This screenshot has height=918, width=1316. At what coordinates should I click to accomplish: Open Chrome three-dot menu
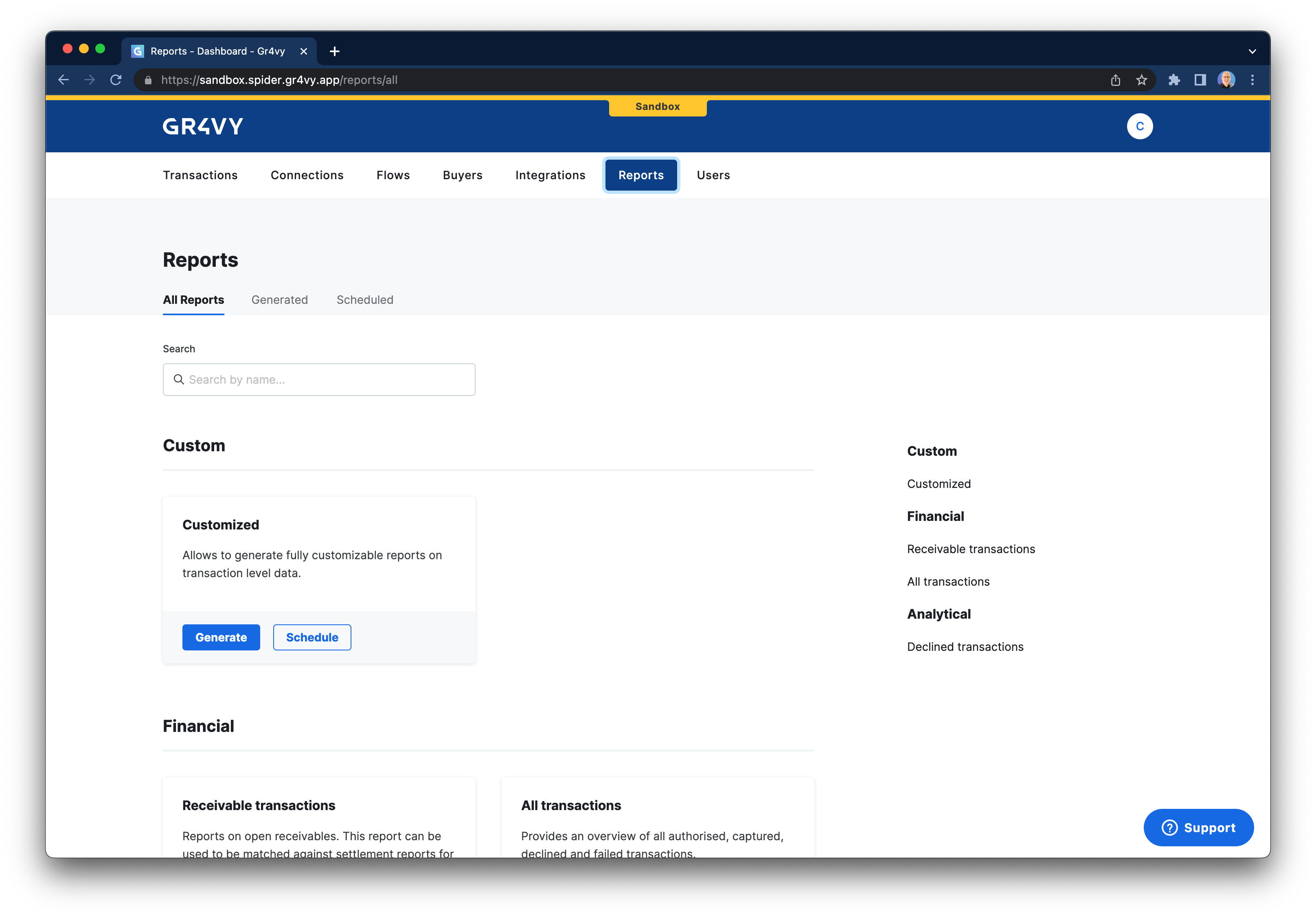coord(1252,80)
